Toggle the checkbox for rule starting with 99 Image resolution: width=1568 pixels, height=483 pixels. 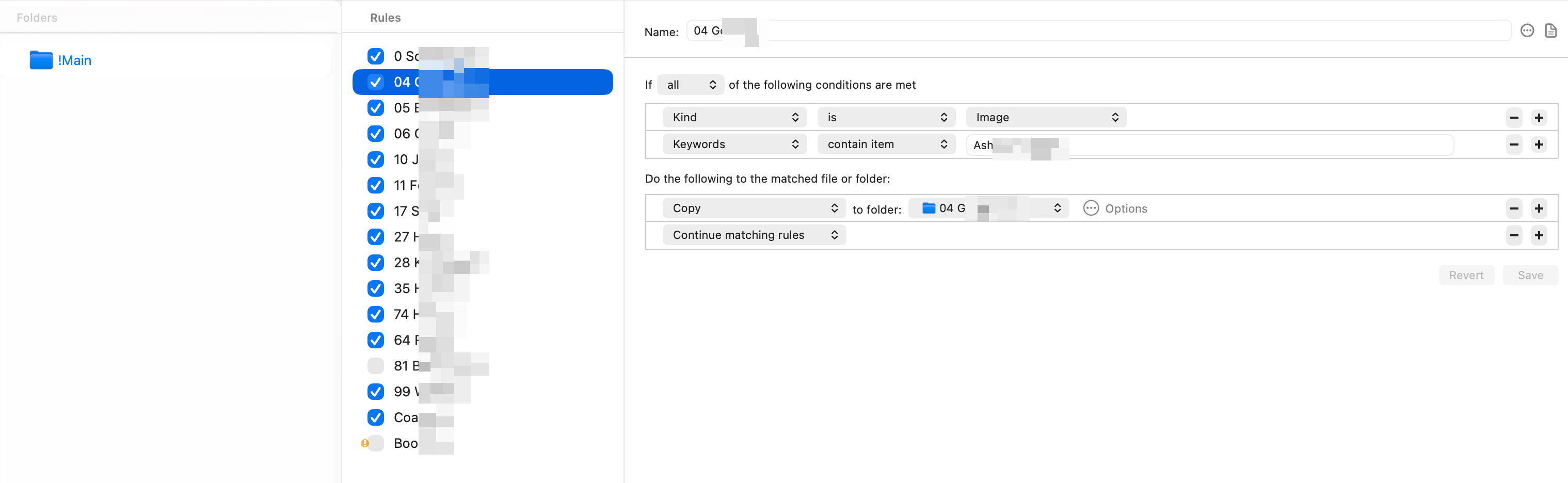376,392
